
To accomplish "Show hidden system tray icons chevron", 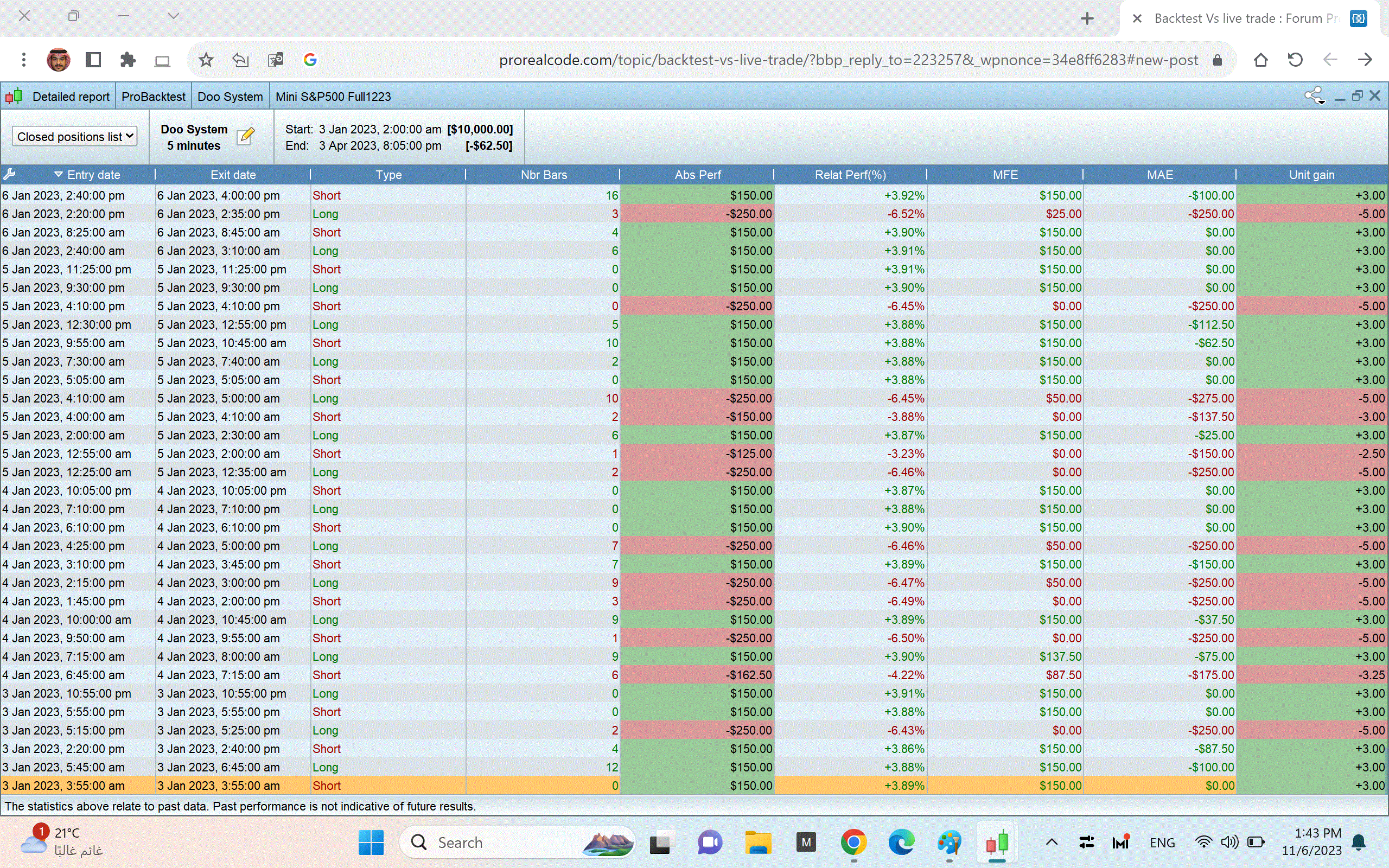I will point(1052,842).
